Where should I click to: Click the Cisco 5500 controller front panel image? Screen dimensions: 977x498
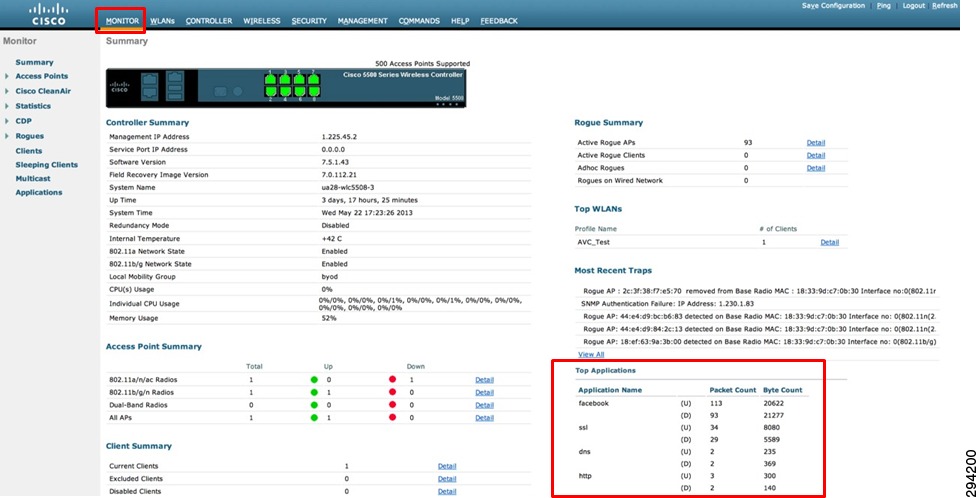(x=286, y=88)
